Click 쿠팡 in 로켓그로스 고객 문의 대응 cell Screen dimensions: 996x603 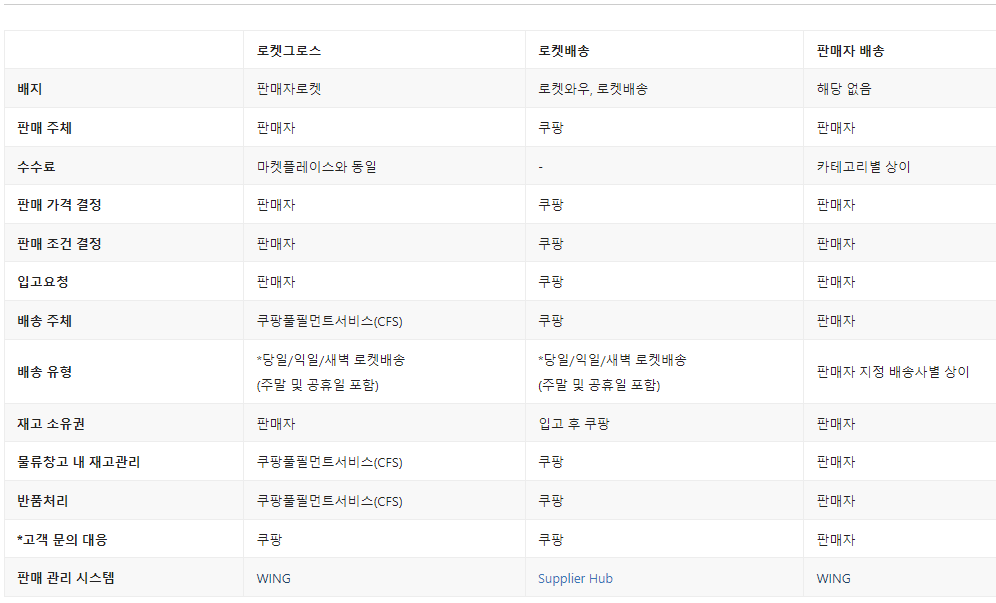tap(269, 539)
